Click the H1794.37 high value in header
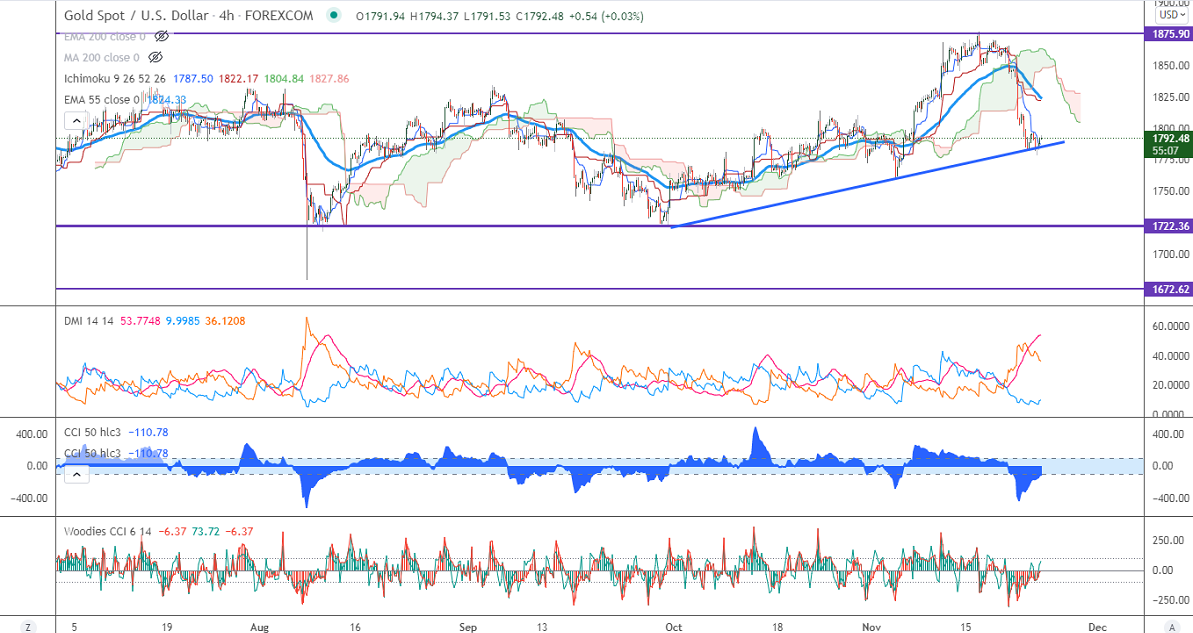Viewport: 1193px width, 633px height. tap(434, 15)
